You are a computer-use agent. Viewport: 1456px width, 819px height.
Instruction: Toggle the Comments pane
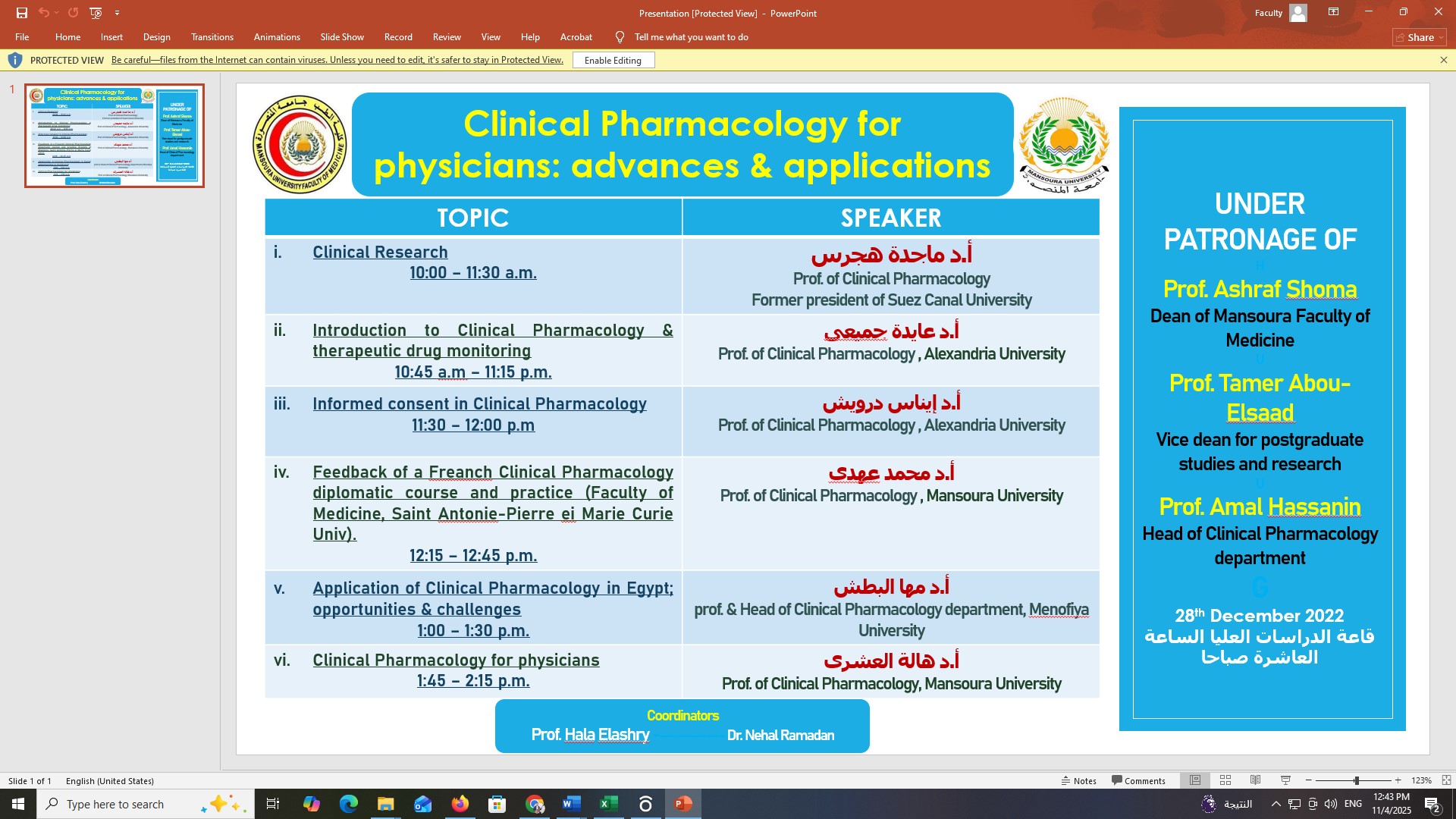[x=1138, y=780]
